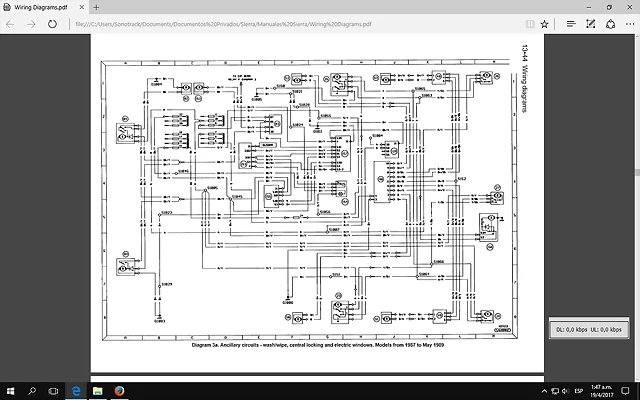This screenshot has width=640, height=400.
Task: Select the Wiring Diagrams.pdf tab
Action: tap(40, 7)
